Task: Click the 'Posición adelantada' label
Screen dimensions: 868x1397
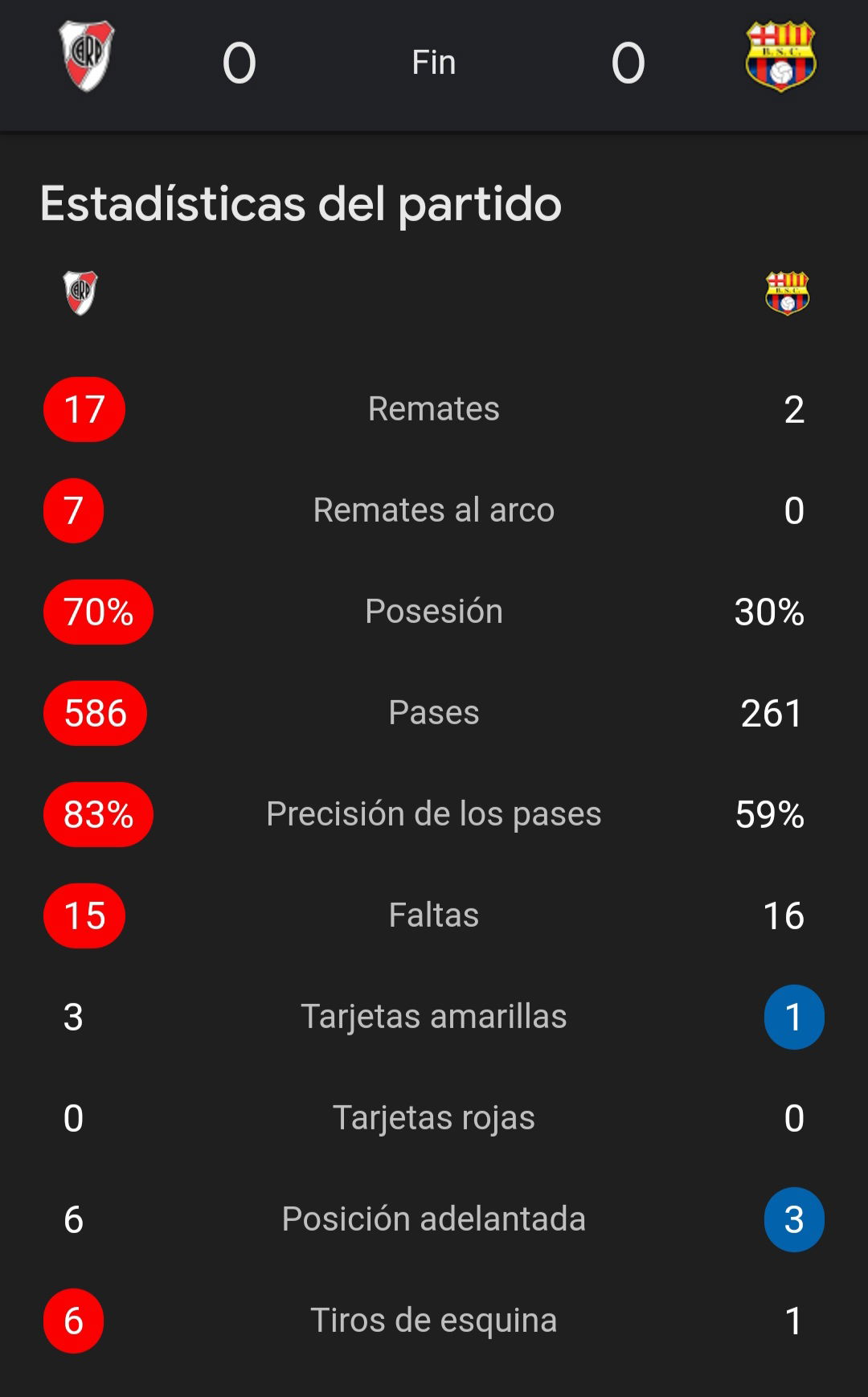Action: pos(434,1219)
